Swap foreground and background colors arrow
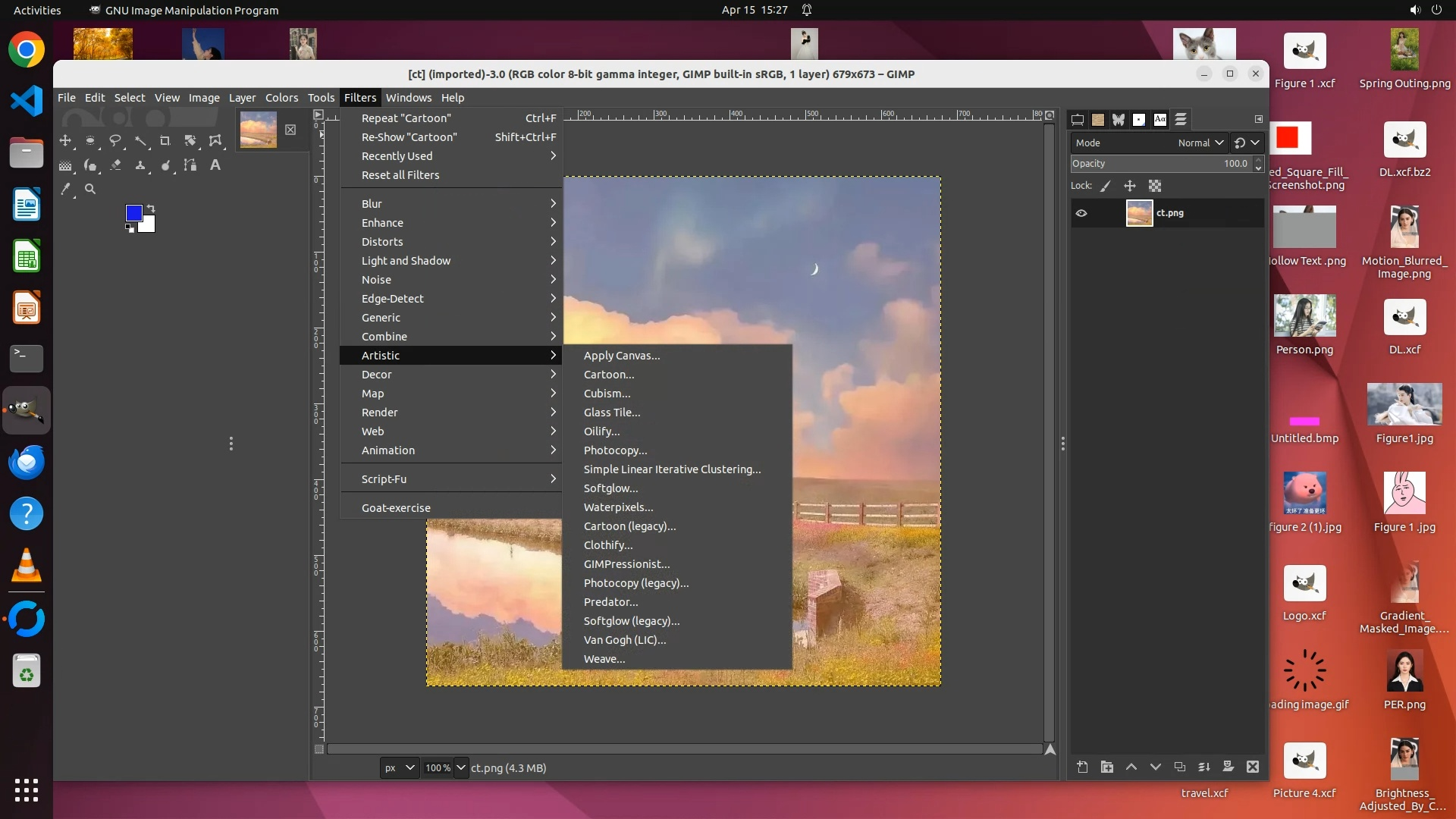 click(151, 208)
